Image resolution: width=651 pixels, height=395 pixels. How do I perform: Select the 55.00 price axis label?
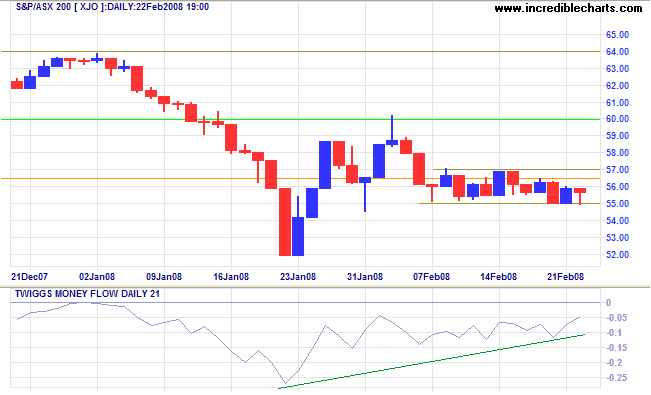click(x=617, y=204)
